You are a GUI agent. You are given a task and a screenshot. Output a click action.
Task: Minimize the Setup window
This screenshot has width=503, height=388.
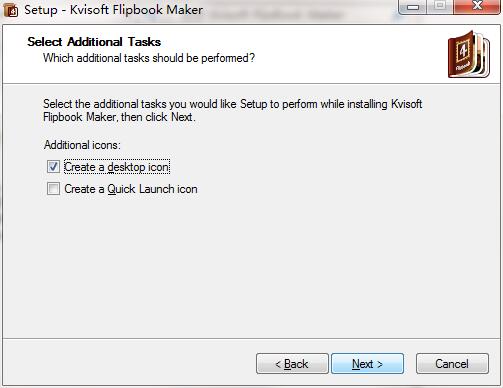413,6
